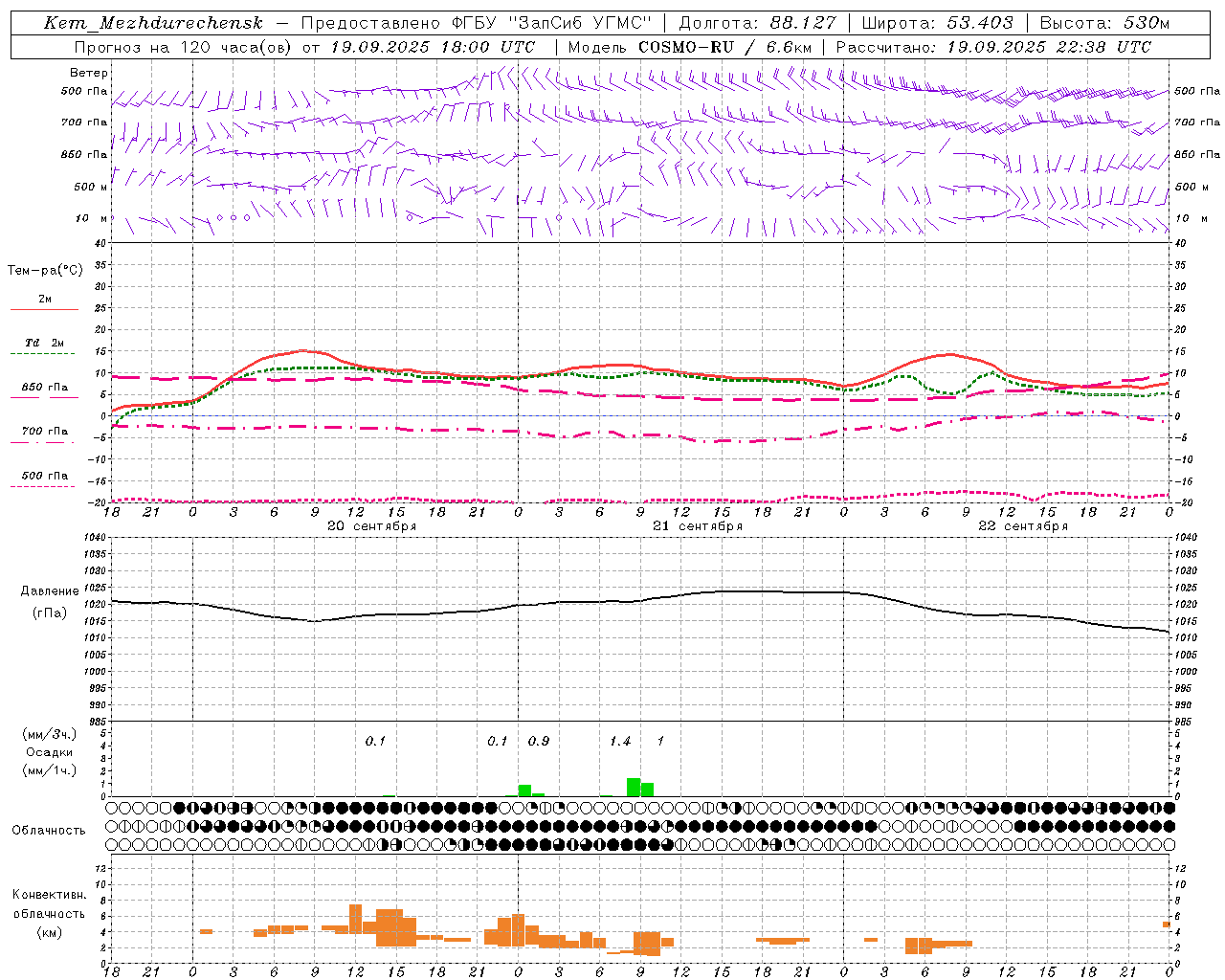Click the (км) unit in convective panel
The width and height of the screenshot is (1225, 980).
click(49, 933)
